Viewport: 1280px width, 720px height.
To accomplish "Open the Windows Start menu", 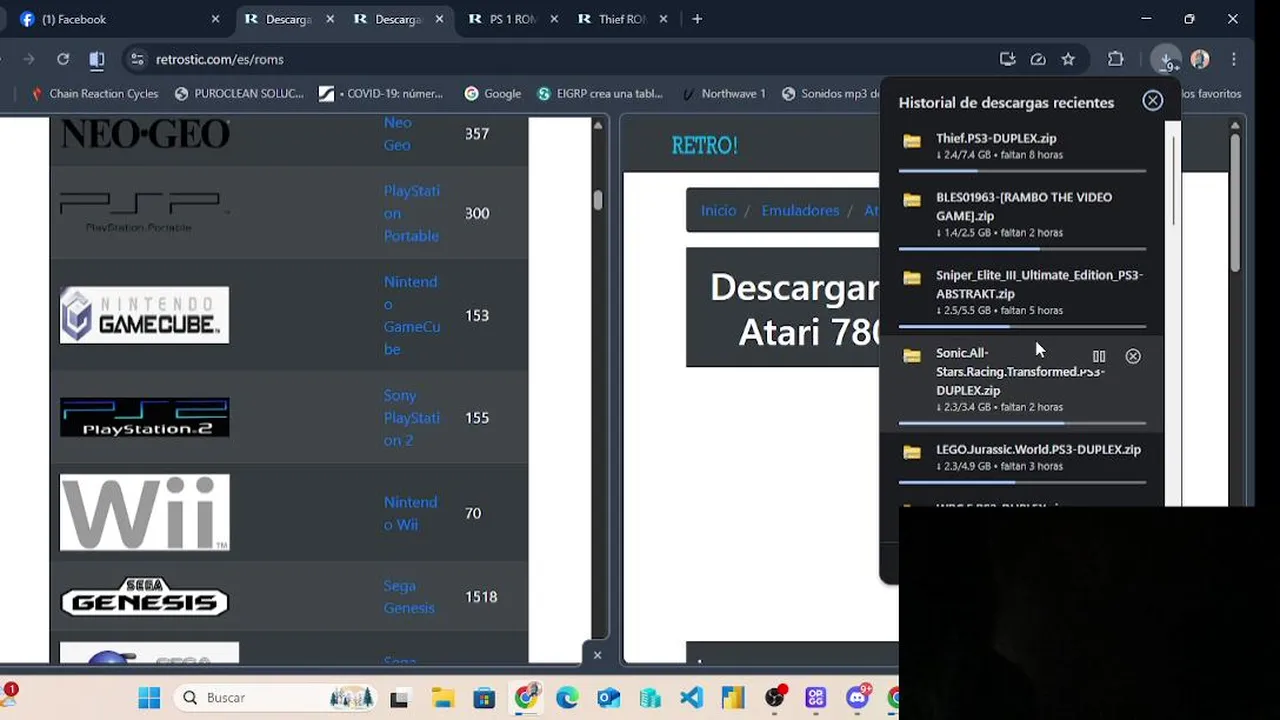I will coord(149,697).
